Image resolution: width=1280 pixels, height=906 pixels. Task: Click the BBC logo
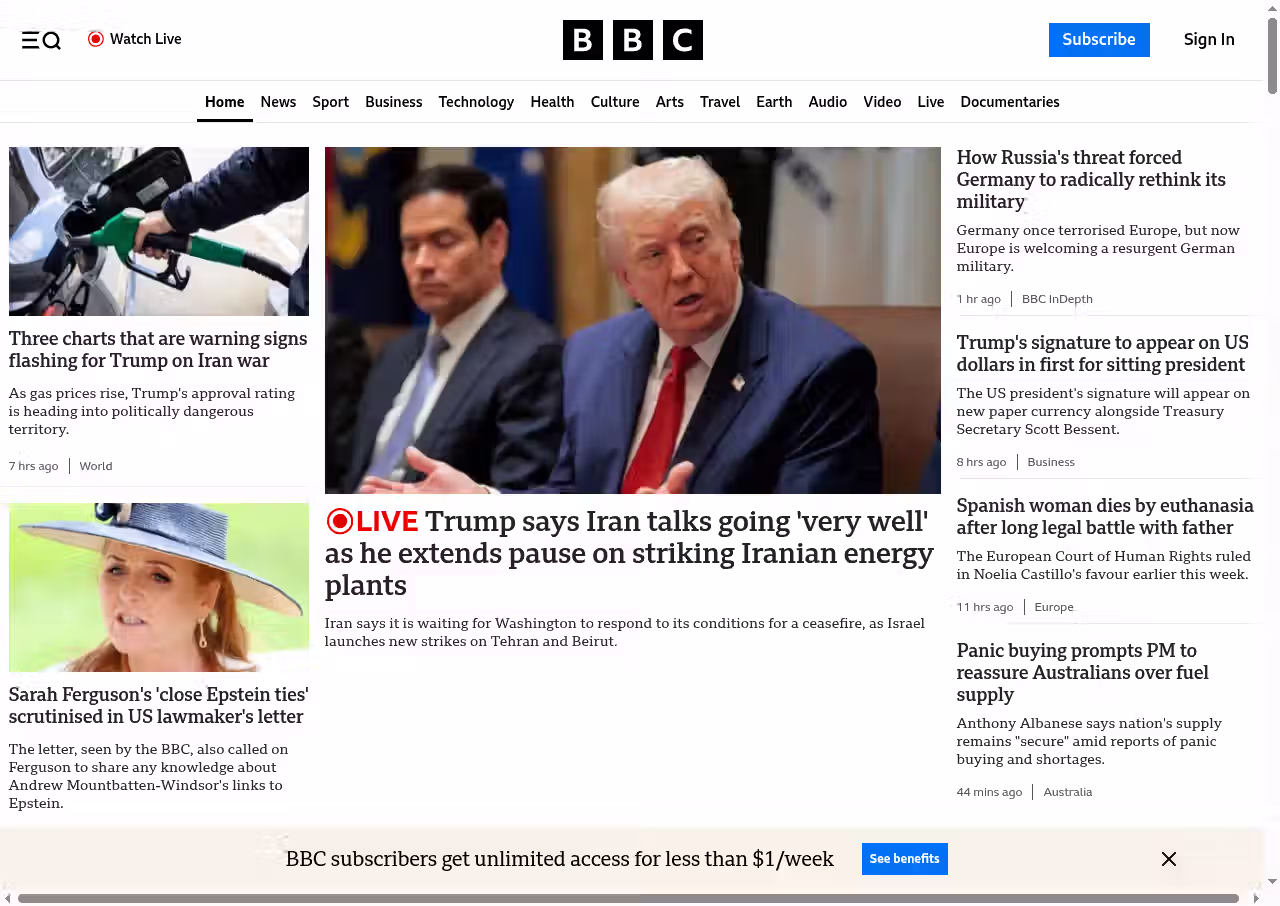(632, 40)
